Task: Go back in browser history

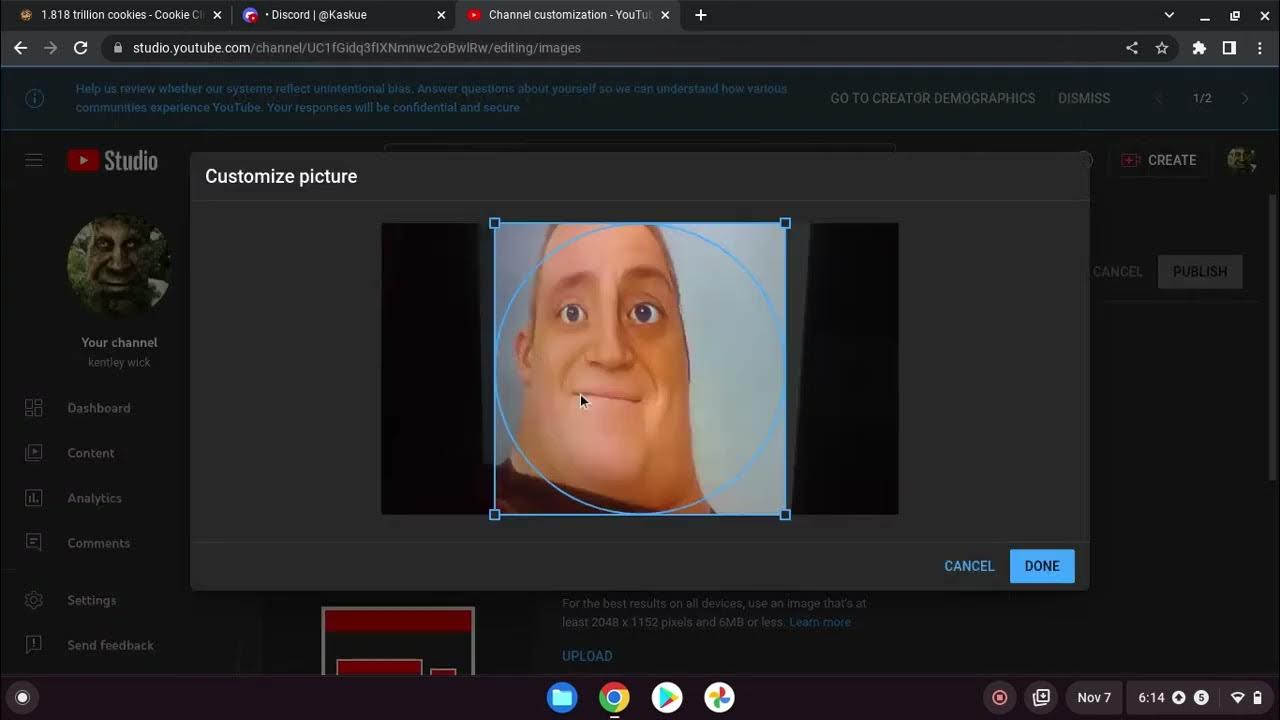Action: [20, 48]
